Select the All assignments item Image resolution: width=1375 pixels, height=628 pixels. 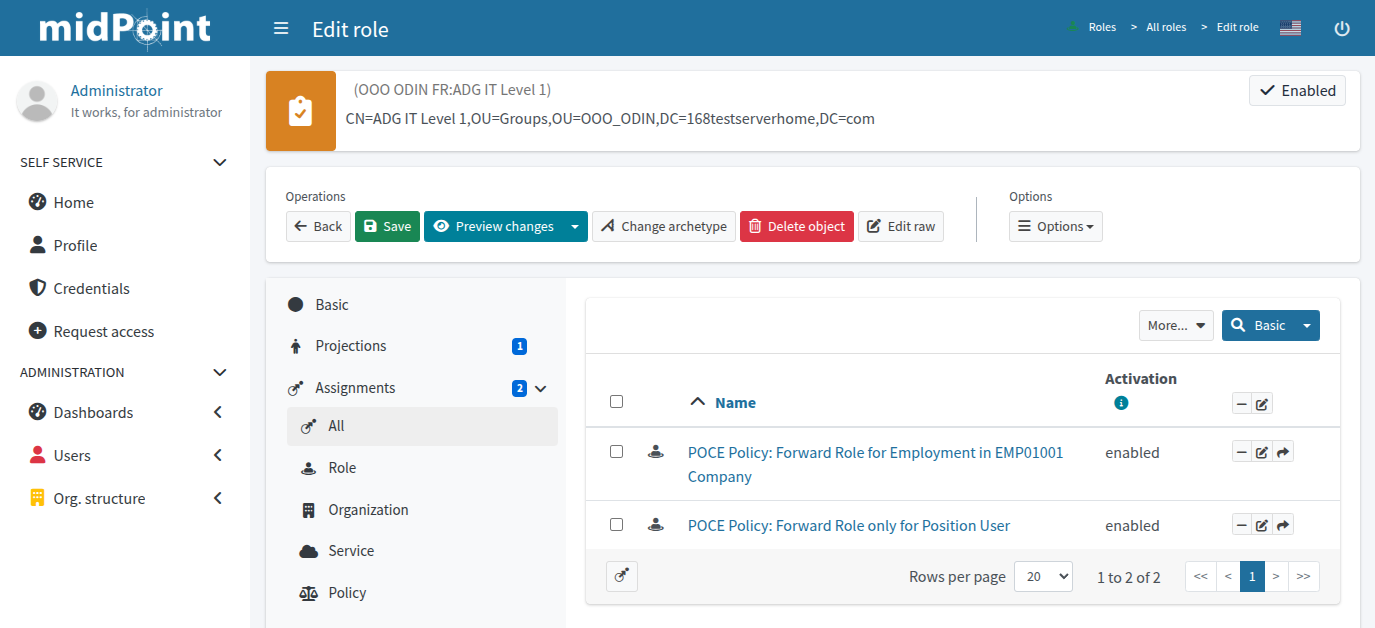(422, 426)
